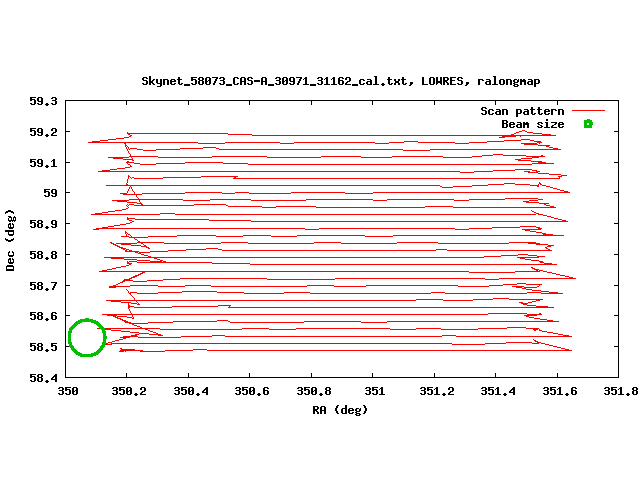Click the plot title with the Skynet filename
This screenshot has width=640, height=480.
pos(341,81)
